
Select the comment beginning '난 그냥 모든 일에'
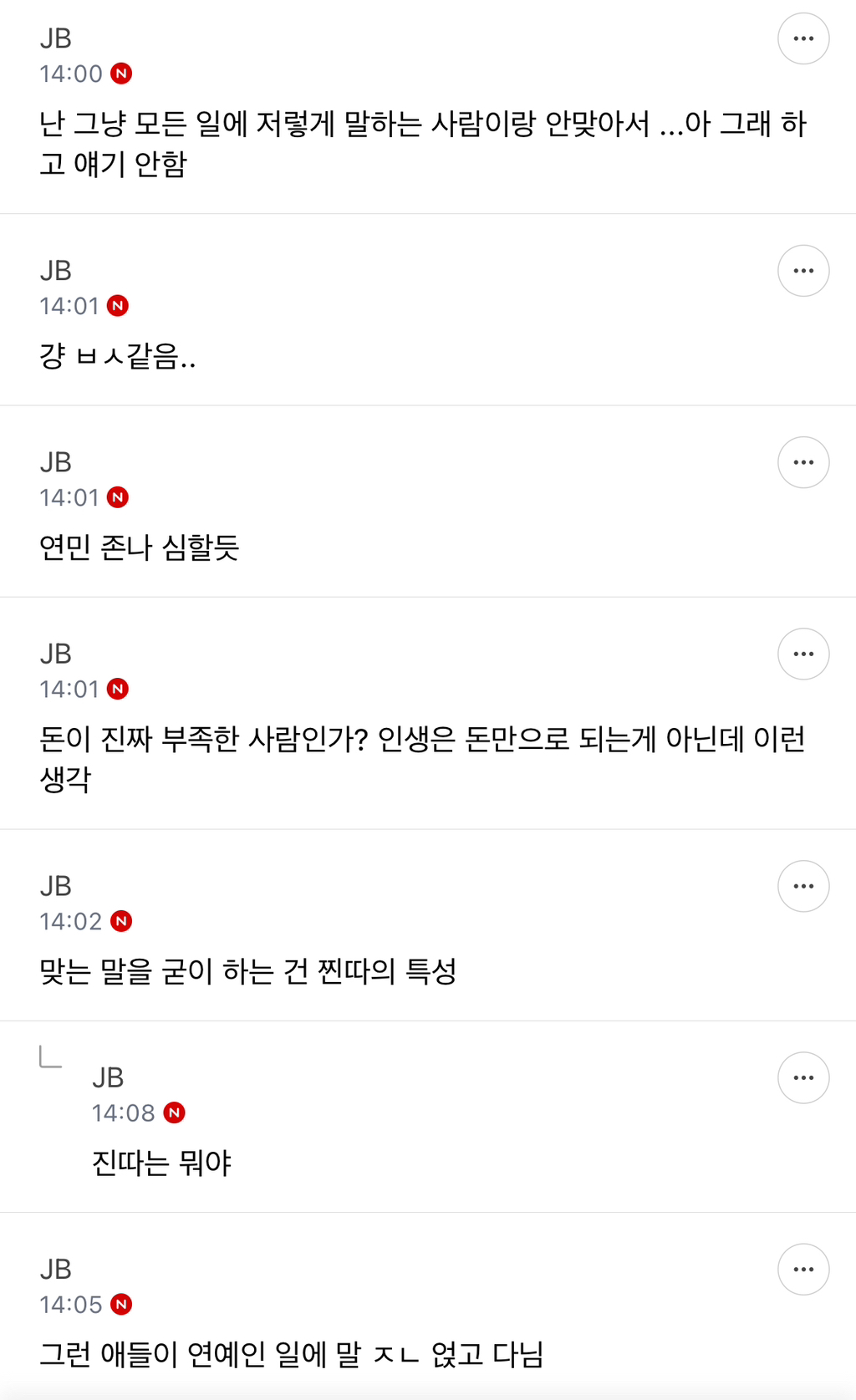tap(422, 143)
